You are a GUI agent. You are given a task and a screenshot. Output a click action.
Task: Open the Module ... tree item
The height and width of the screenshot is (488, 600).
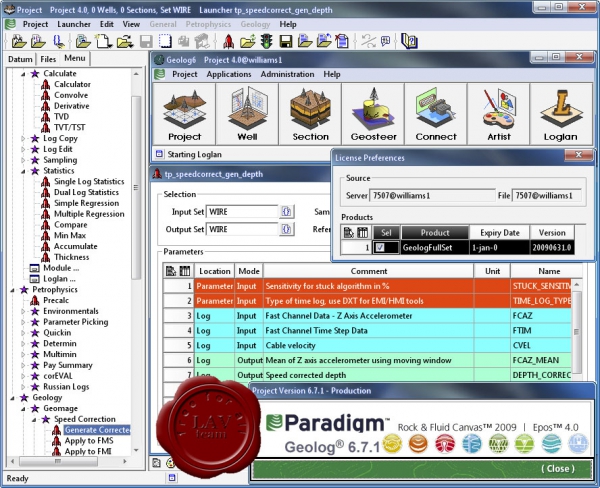61,268
